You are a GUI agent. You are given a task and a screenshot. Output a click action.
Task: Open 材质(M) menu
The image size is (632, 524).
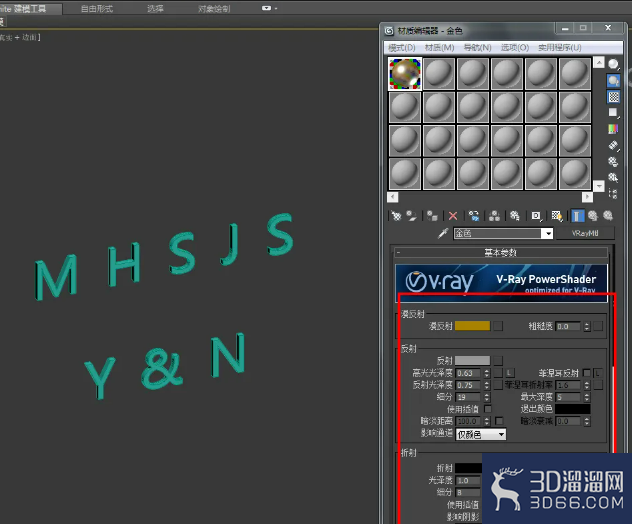(x=440, y=48)
